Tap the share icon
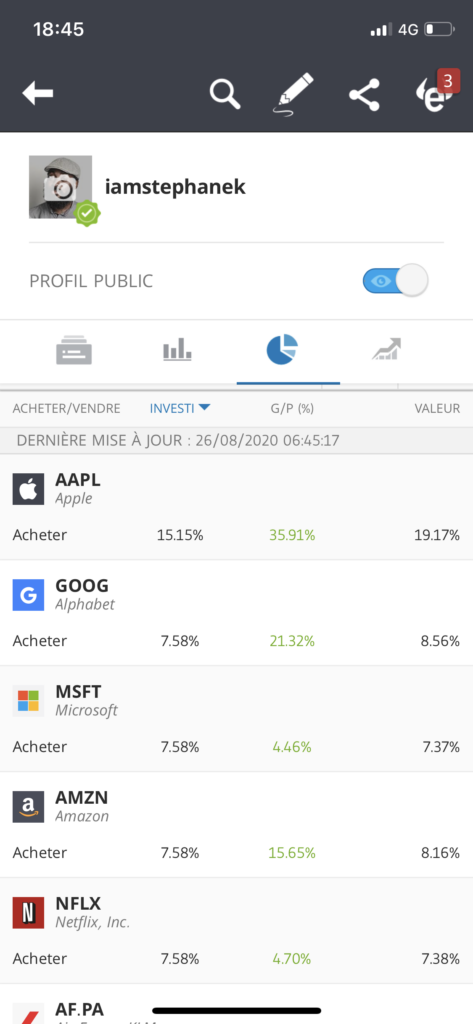Screen dimensions: 473x1024 364,94
